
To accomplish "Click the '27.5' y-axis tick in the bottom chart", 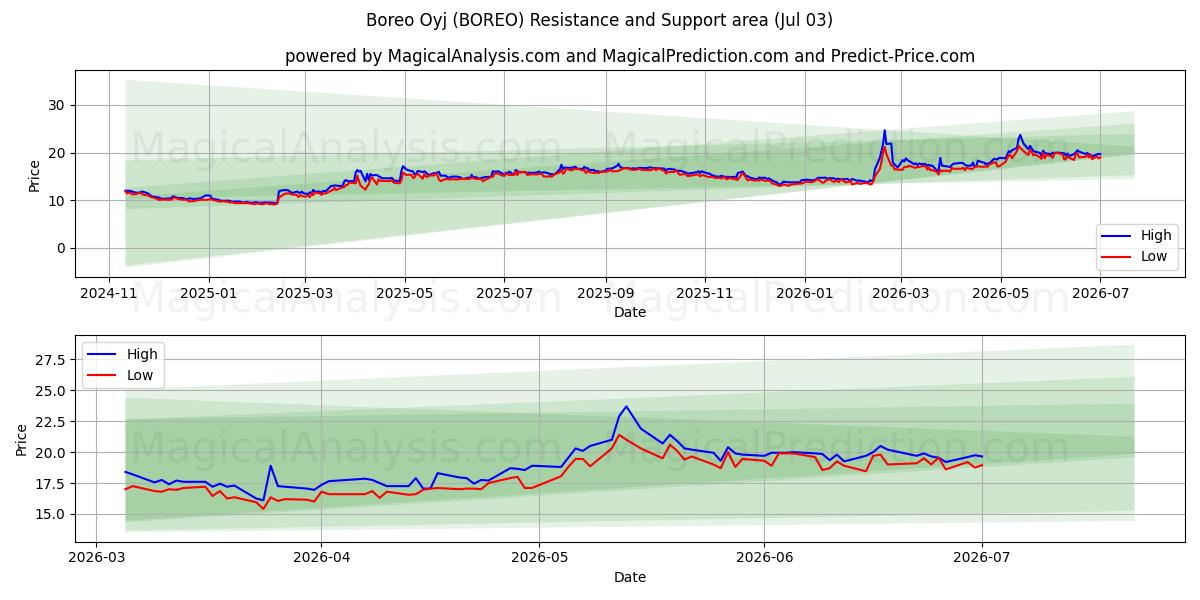I will [x=50, y=359].
